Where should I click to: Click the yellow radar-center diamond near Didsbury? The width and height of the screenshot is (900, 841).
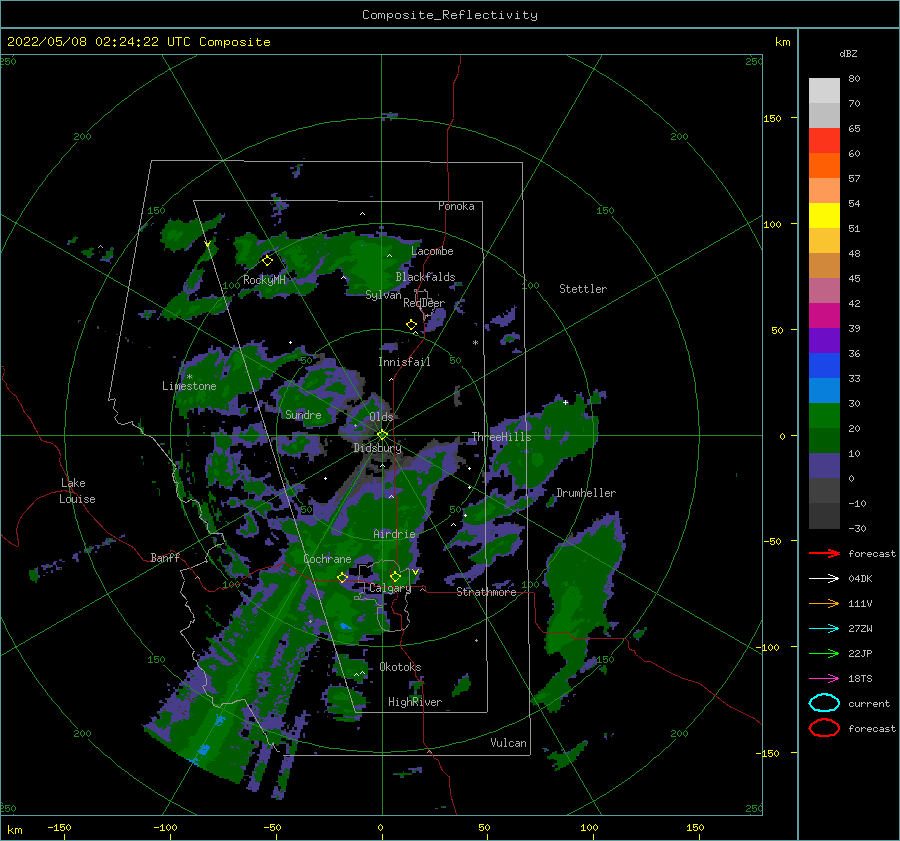click(382, 435)
